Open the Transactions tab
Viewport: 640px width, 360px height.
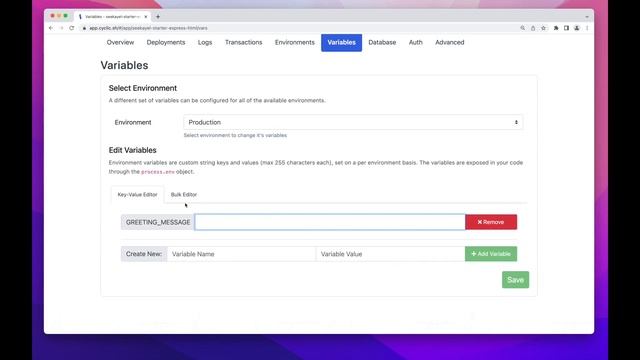click(x=244, y=42)
